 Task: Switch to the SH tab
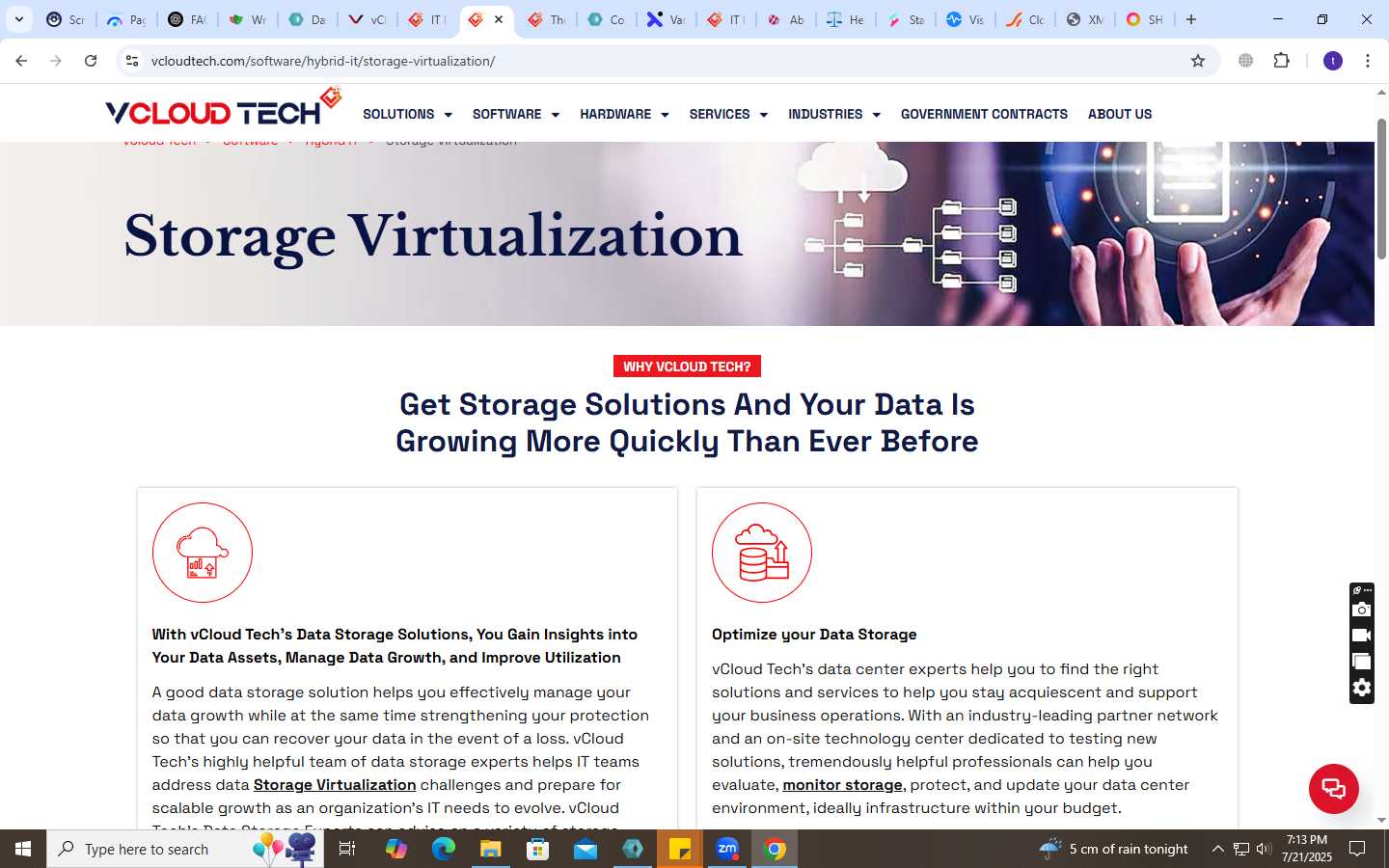click(1145, 19)
